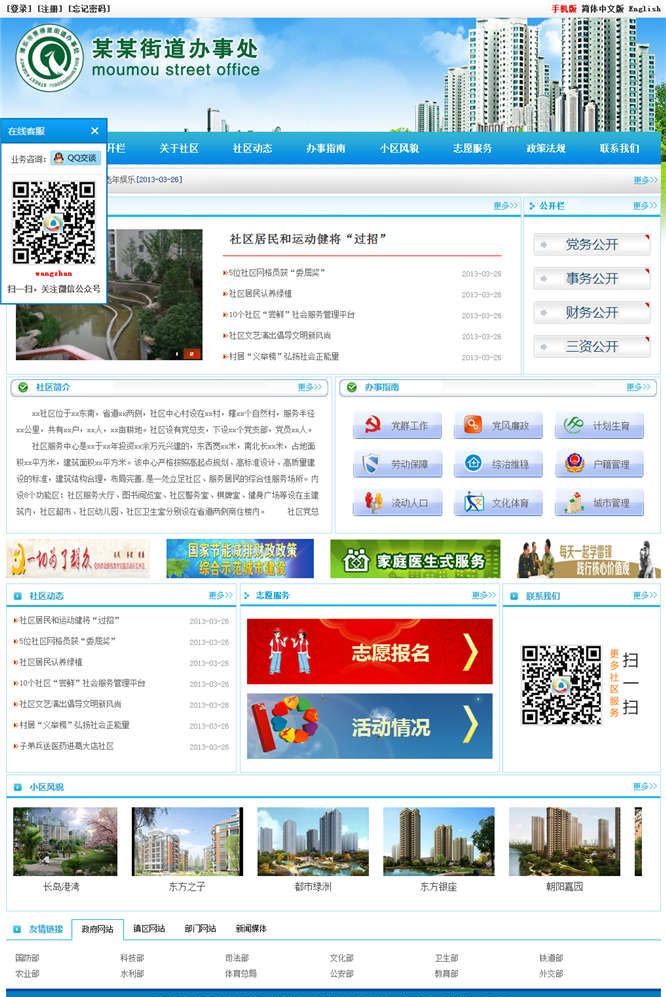Screen dimensions: 666x997
Task: Click the 综治维稳 house icon
Action: [x=472, y=465]
